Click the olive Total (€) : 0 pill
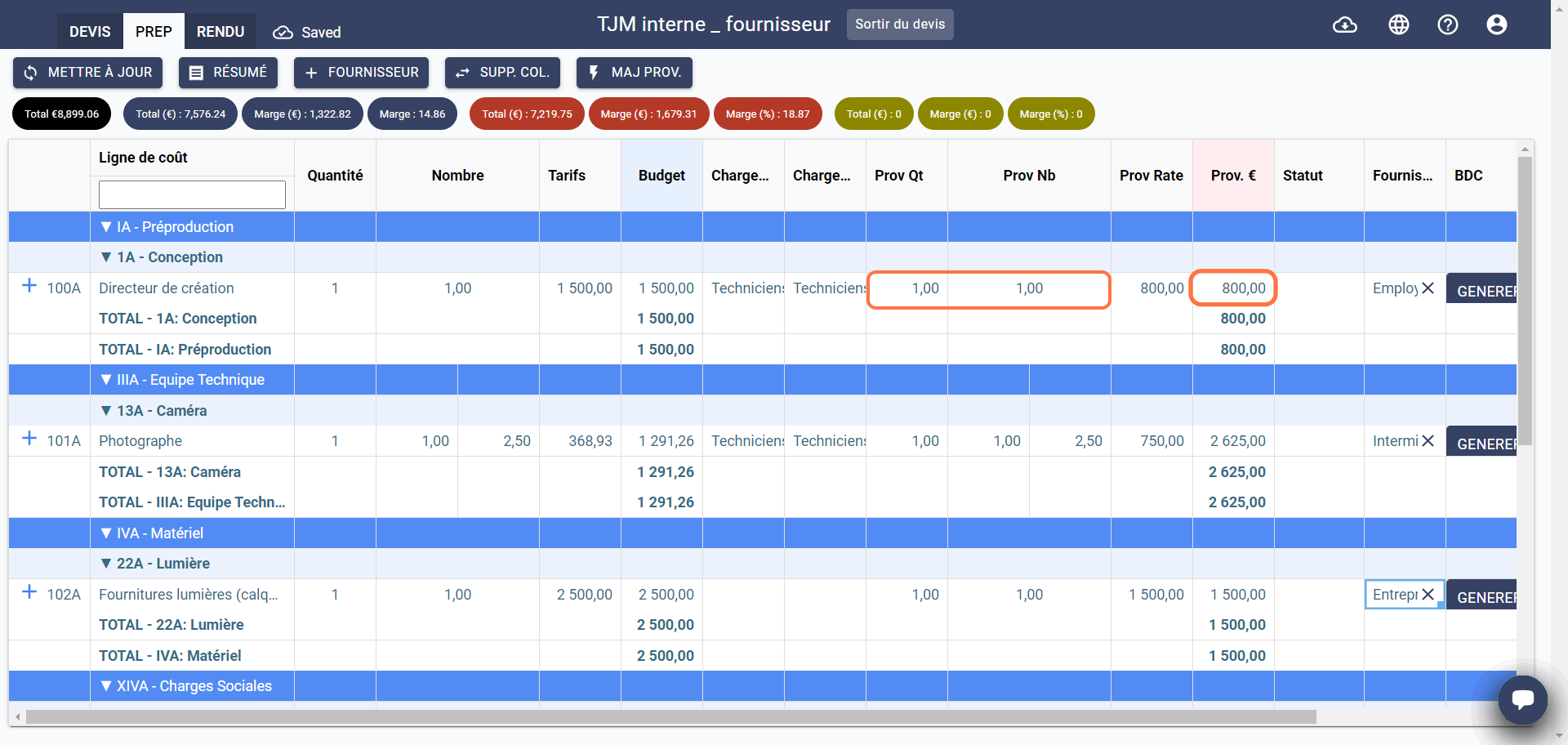Image resolution: width=1568 pixels, height=745 pixels. tap(874, 114)
